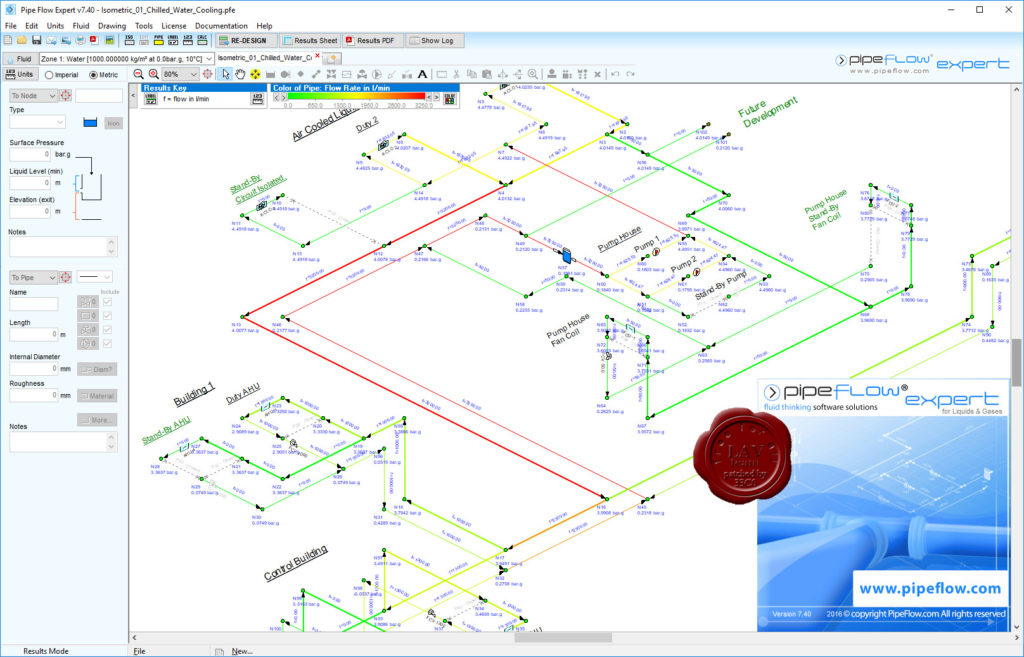Open a file using the folder icon

point(22,40)
